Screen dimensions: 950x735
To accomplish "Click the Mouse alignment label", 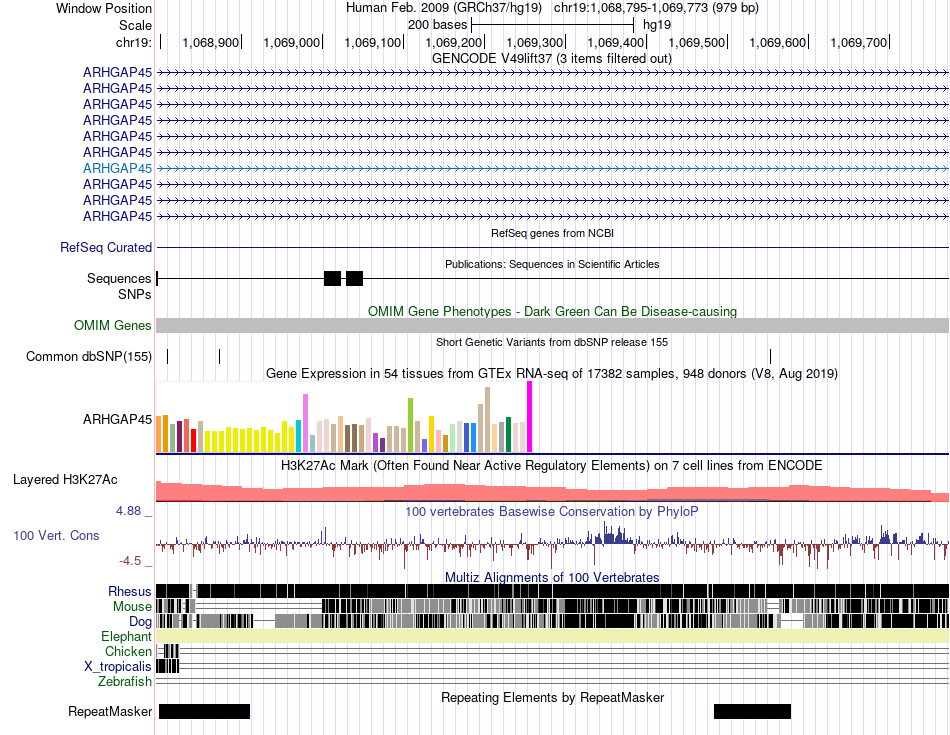I will (132, 607).
